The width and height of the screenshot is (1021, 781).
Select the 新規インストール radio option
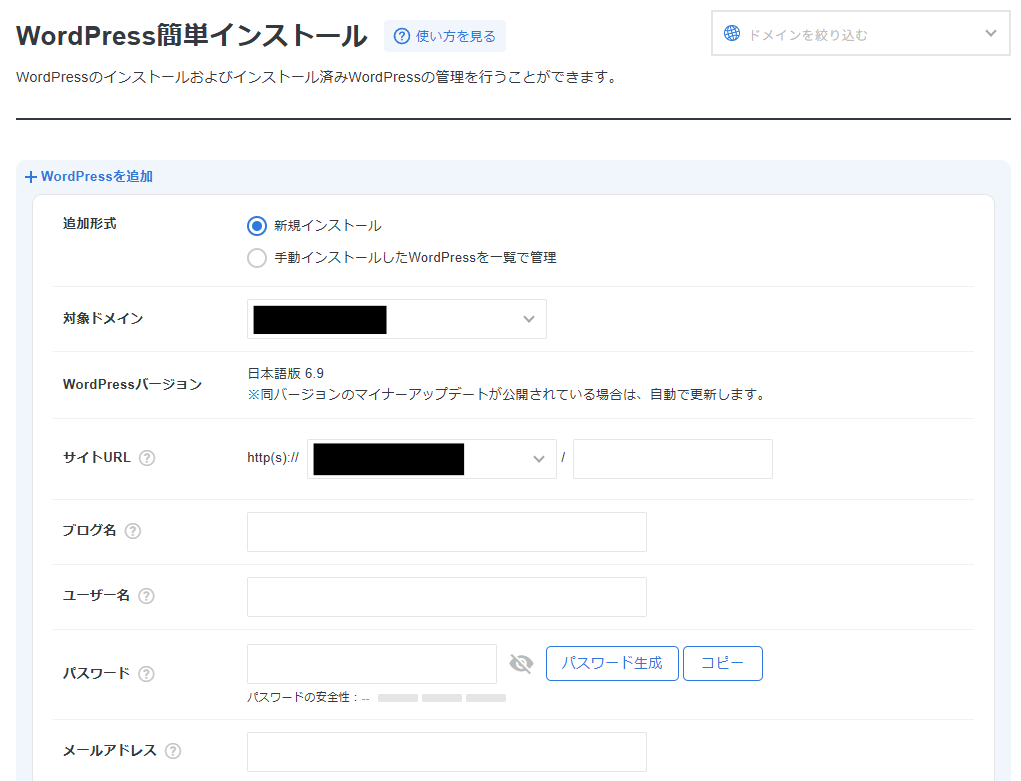click(x=256, y=226)
